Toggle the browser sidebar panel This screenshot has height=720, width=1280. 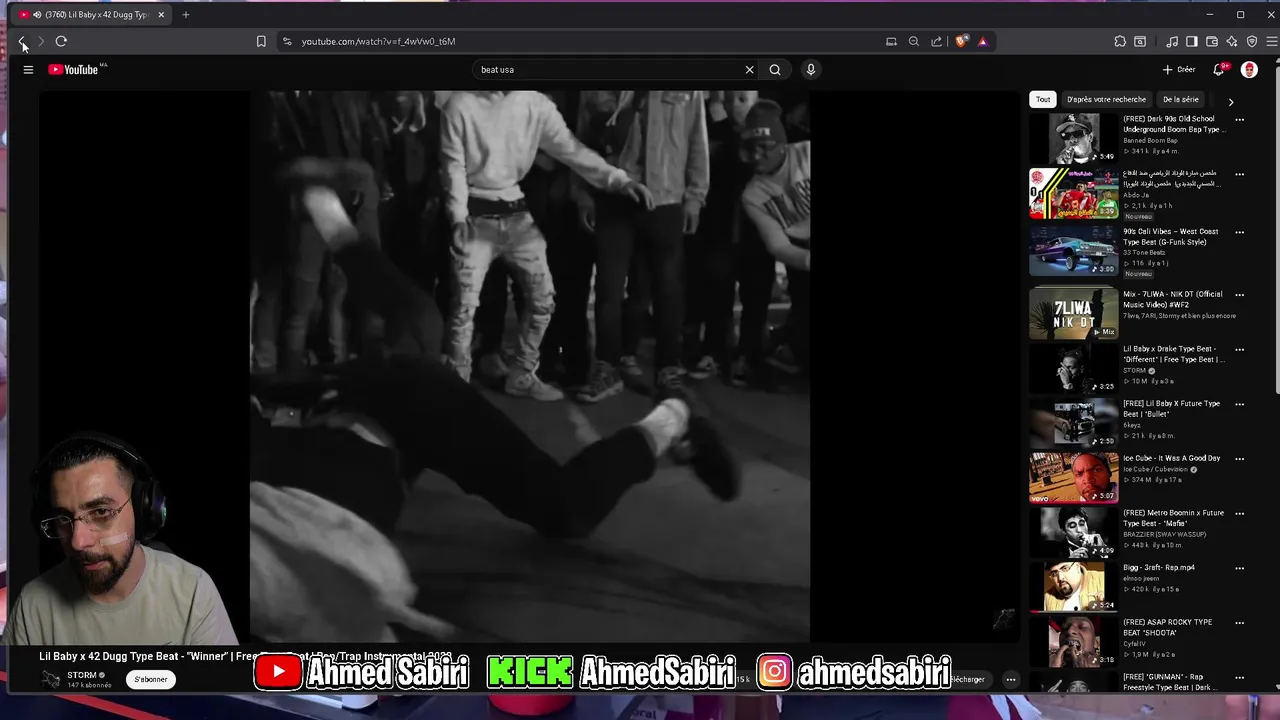click(x=1192, y=41)
